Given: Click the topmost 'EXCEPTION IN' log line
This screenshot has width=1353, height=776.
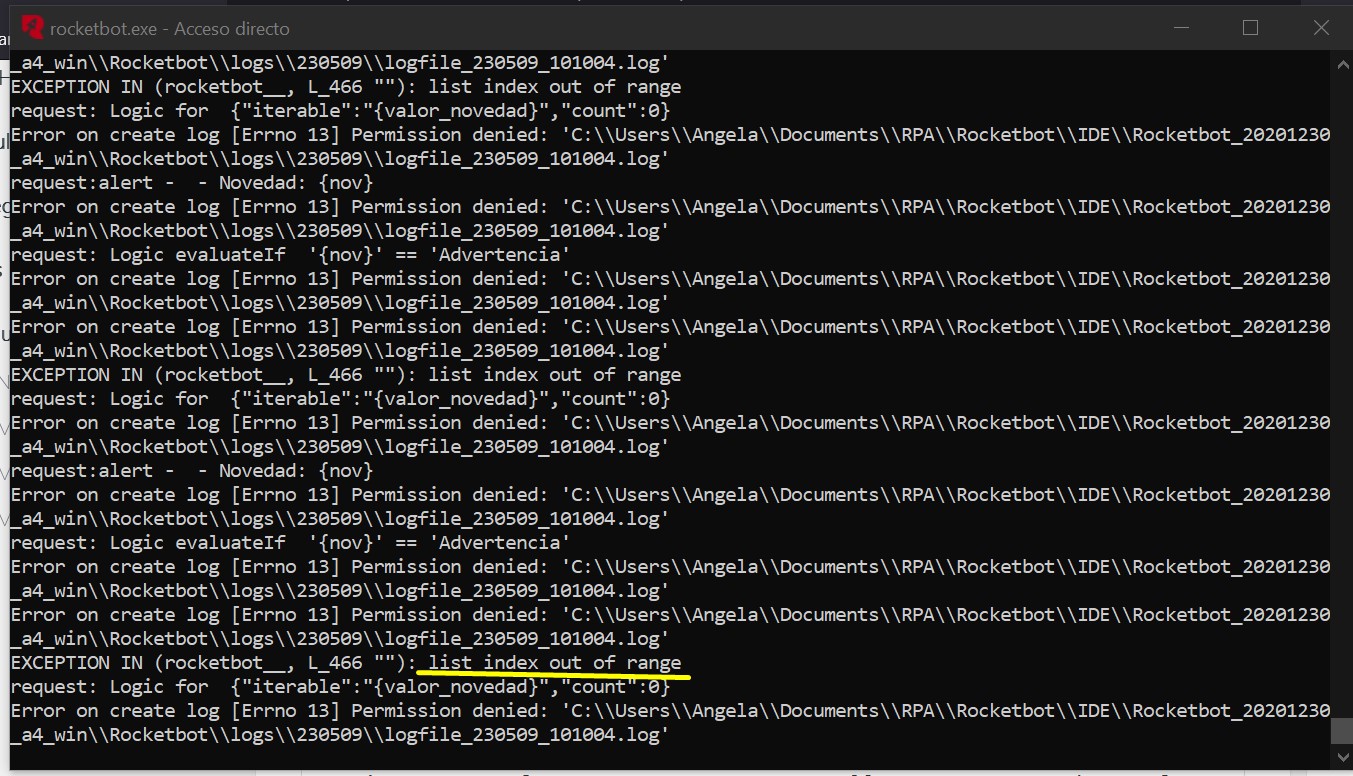Looking at the screenshot, I should (345, 87).
